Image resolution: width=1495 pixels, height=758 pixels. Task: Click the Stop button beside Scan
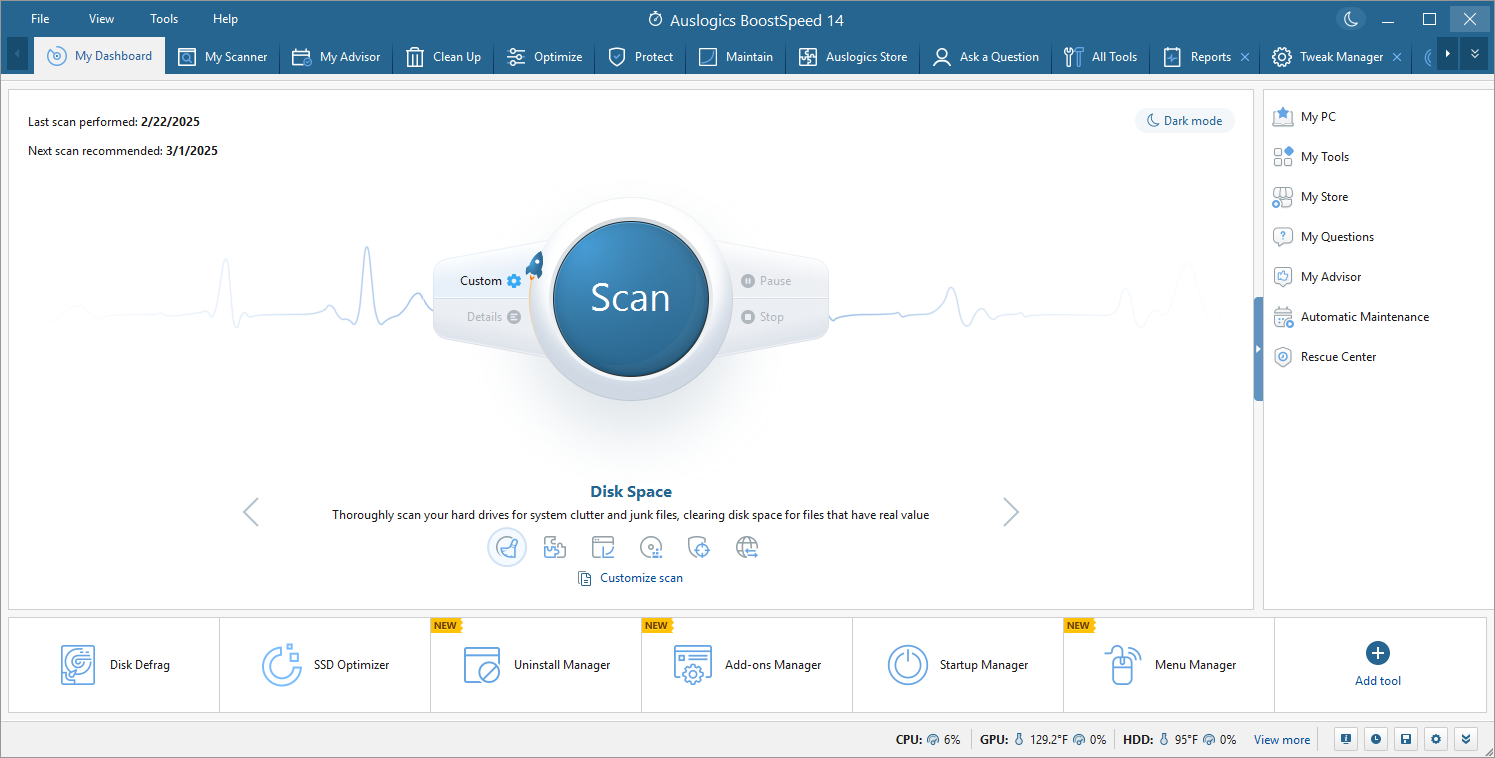762,317
